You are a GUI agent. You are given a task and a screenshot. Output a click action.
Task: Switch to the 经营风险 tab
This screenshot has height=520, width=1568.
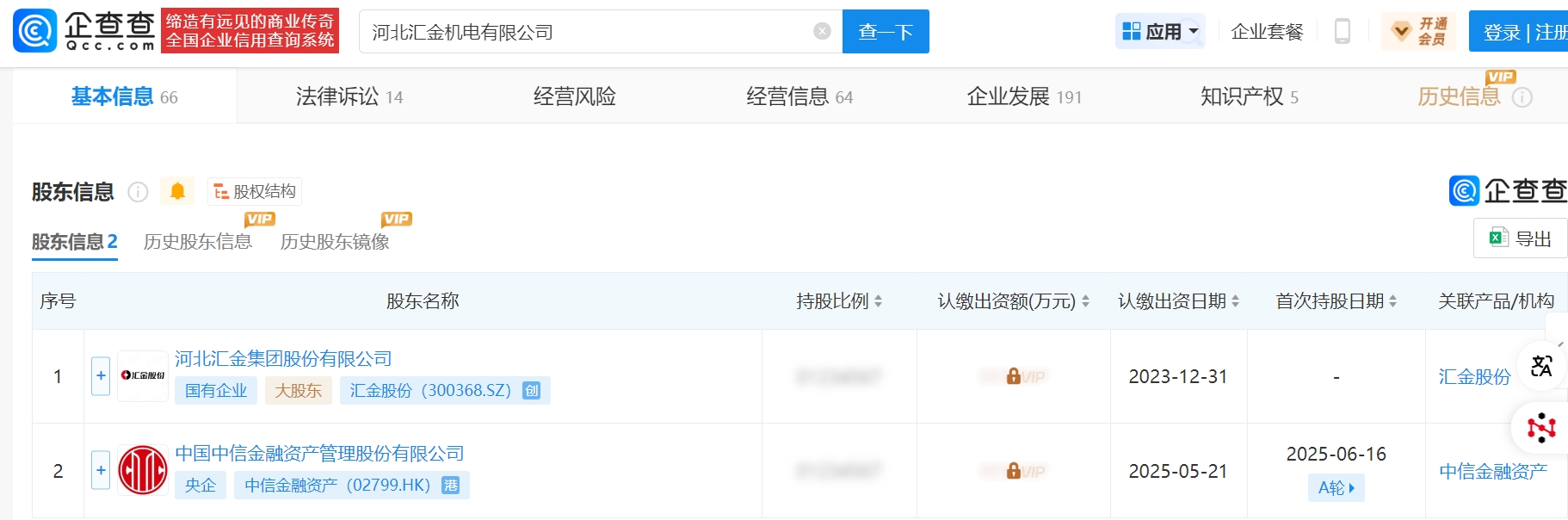575,96
